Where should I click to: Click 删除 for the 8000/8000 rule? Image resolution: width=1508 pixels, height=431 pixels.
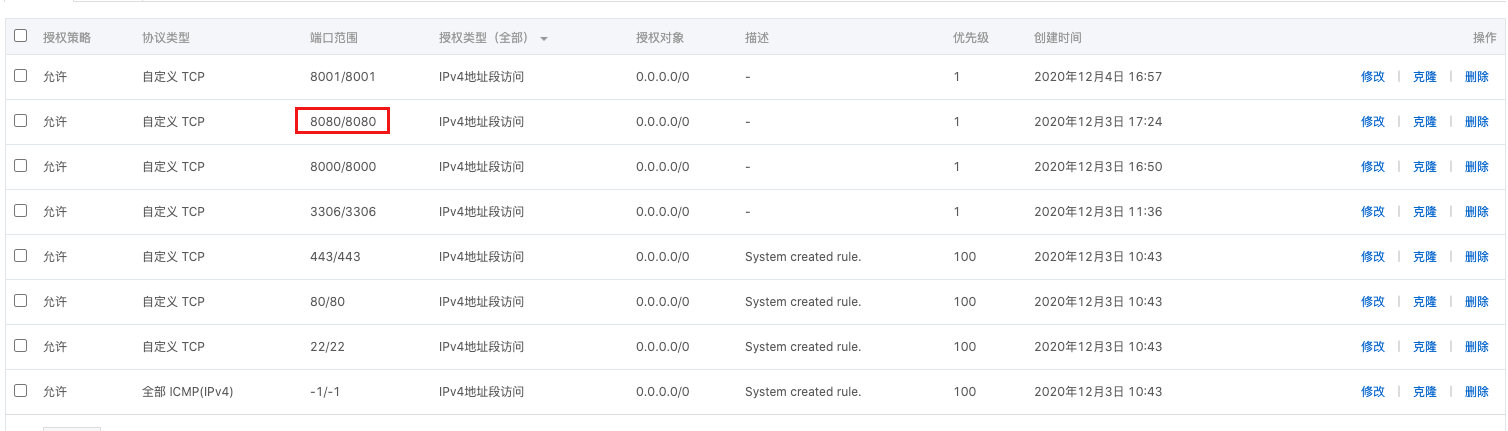pos(1476,167)
